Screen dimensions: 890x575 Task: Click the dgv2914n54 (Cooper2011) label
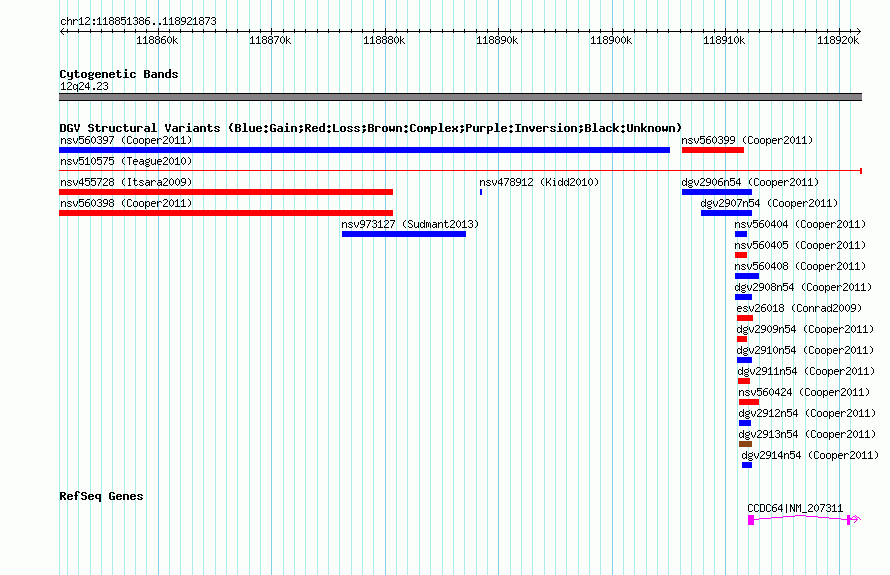coord(810,455)
